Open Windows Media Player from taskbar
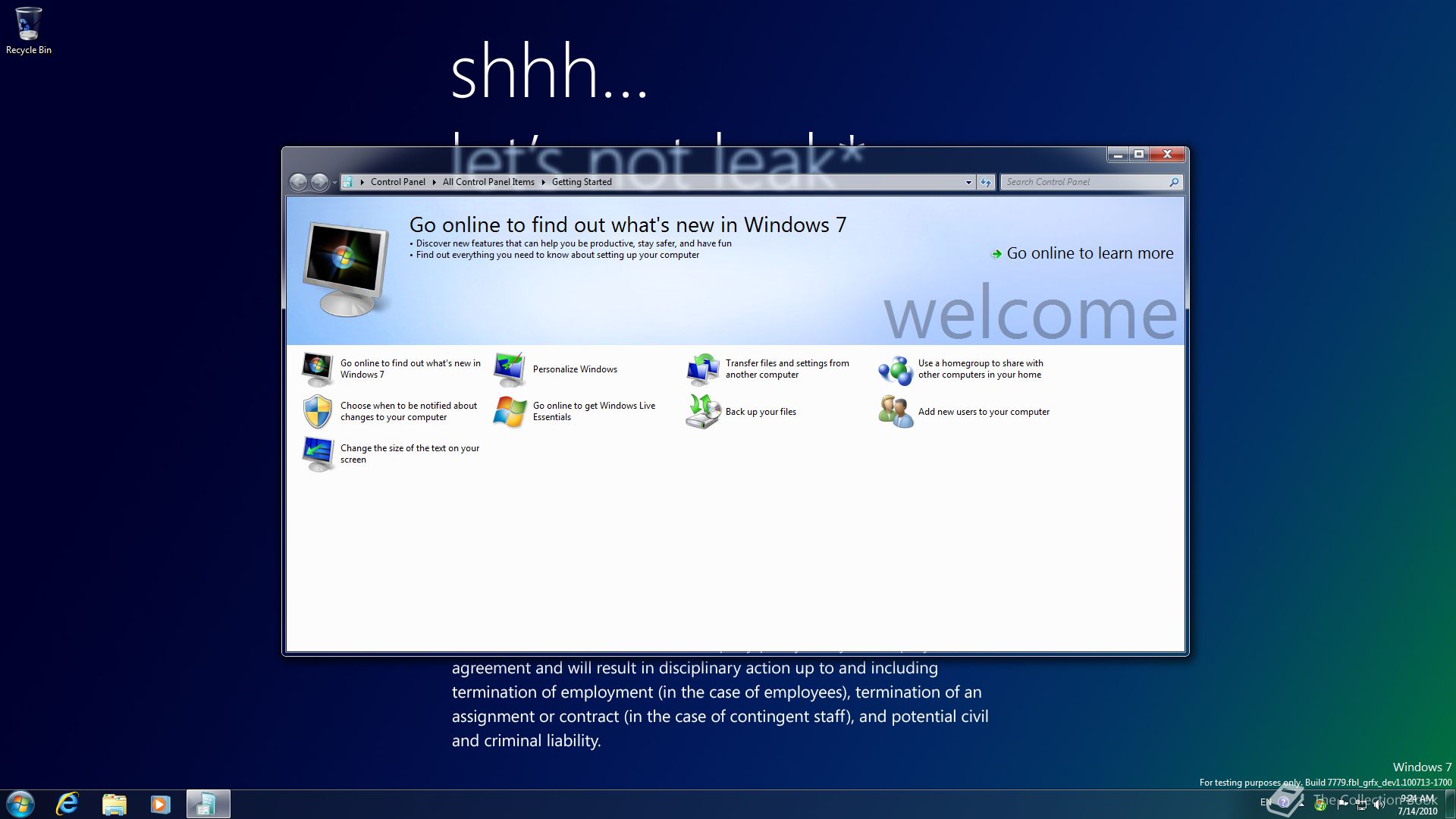1456x819 pixels. click(160, 804)
